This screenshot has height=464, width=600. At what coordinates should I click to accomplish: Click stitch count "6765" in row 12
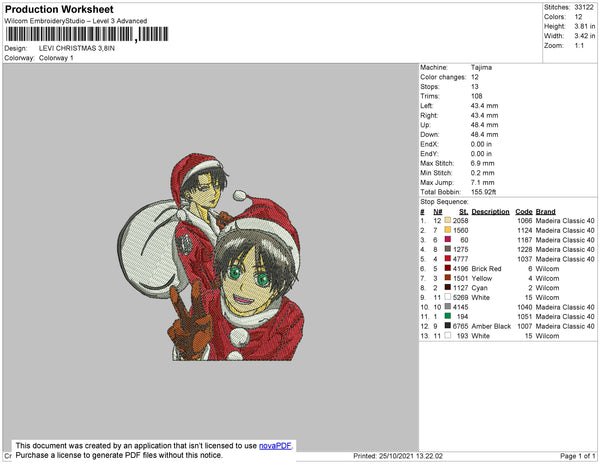point(460,326)
